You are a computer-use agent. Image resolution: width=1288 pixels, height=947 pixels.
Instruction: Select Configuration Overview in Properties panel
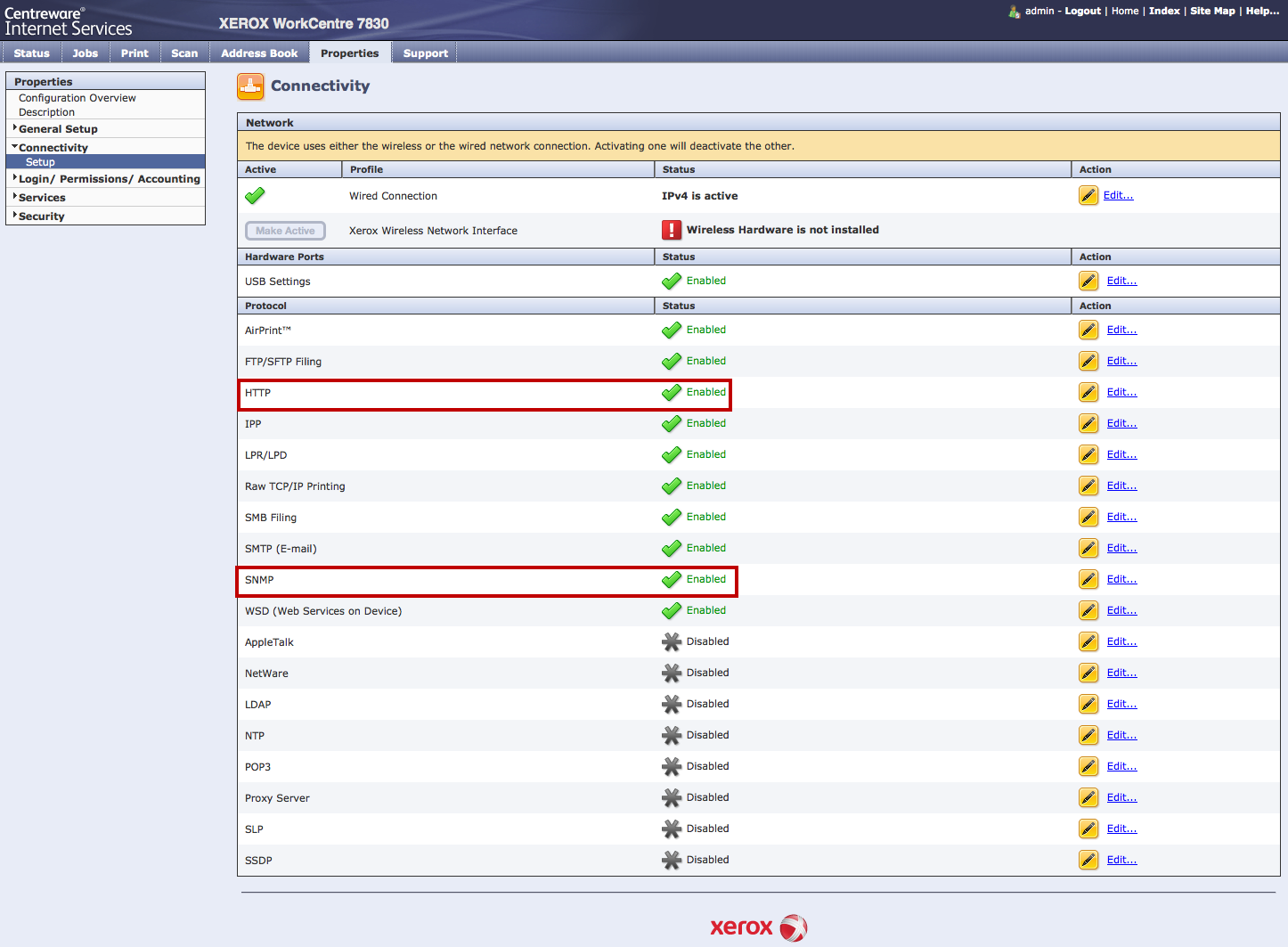coord(77,98)
